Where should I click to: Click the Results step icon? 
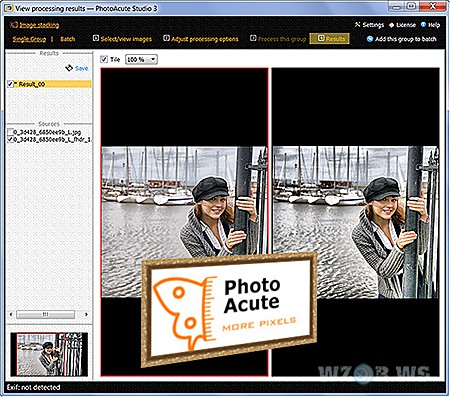(x=321, y=38)
